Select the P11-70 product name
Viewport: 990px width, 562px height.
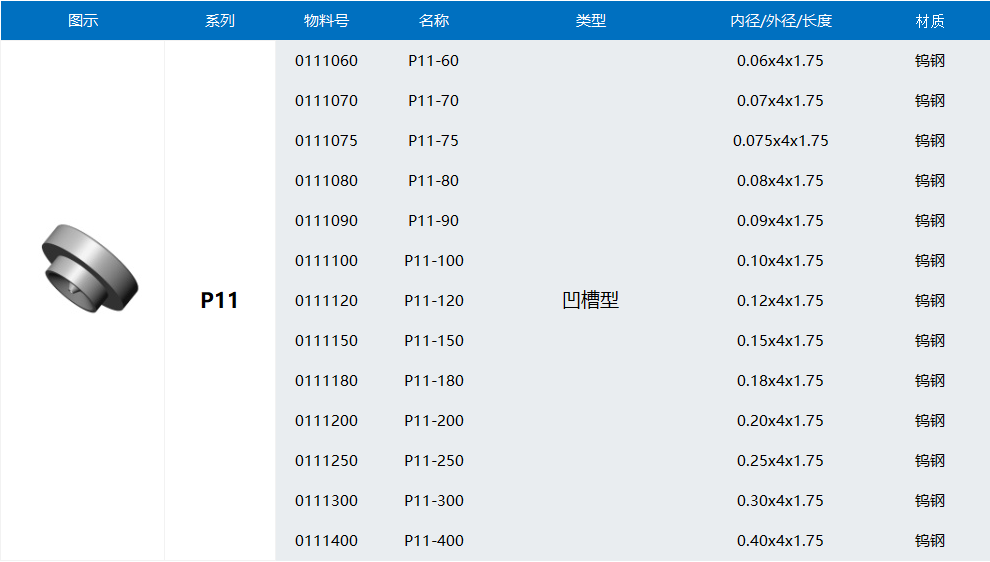pyautogui.click(x=434, y=101)
